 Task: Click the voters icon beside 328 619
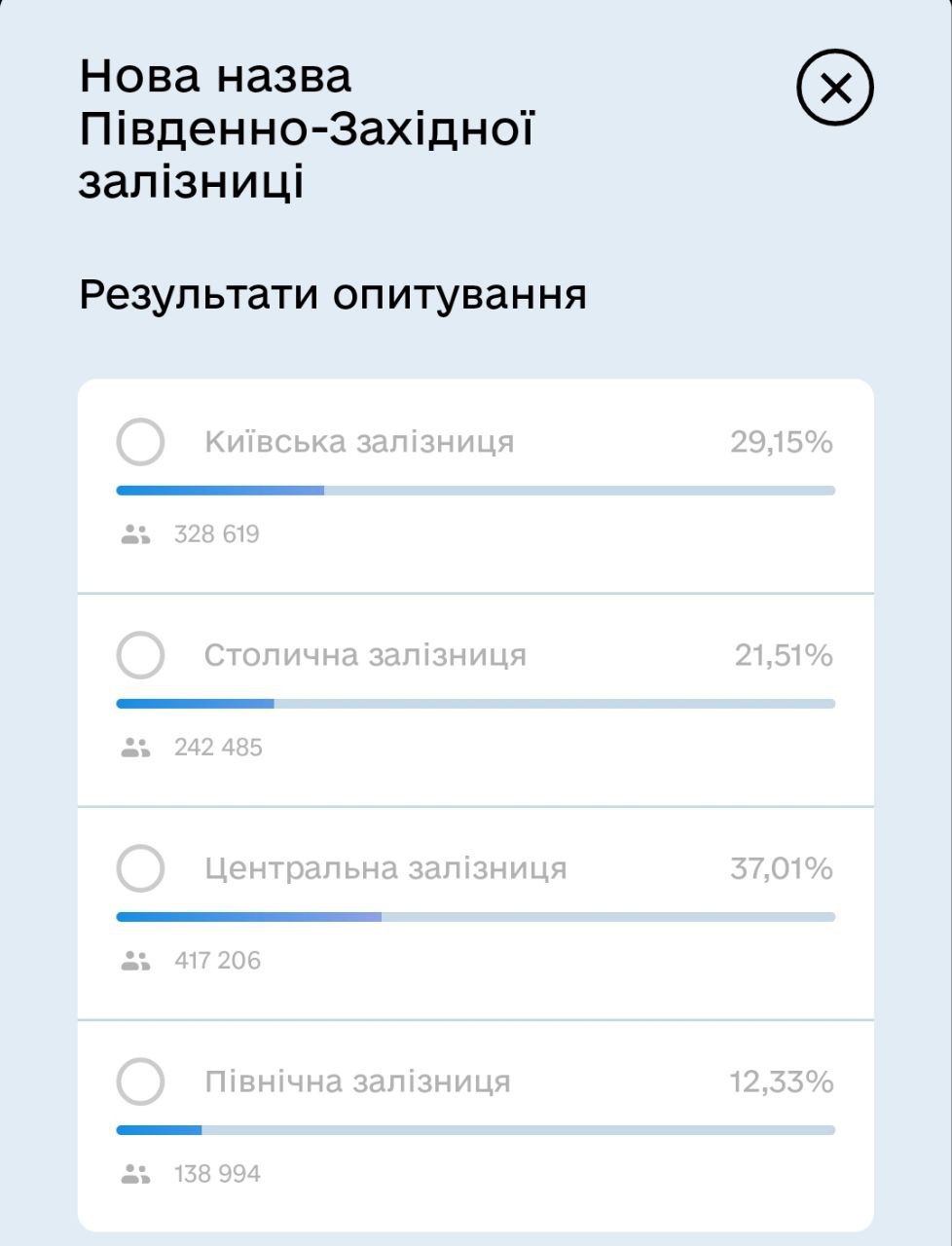coord(135,534)
